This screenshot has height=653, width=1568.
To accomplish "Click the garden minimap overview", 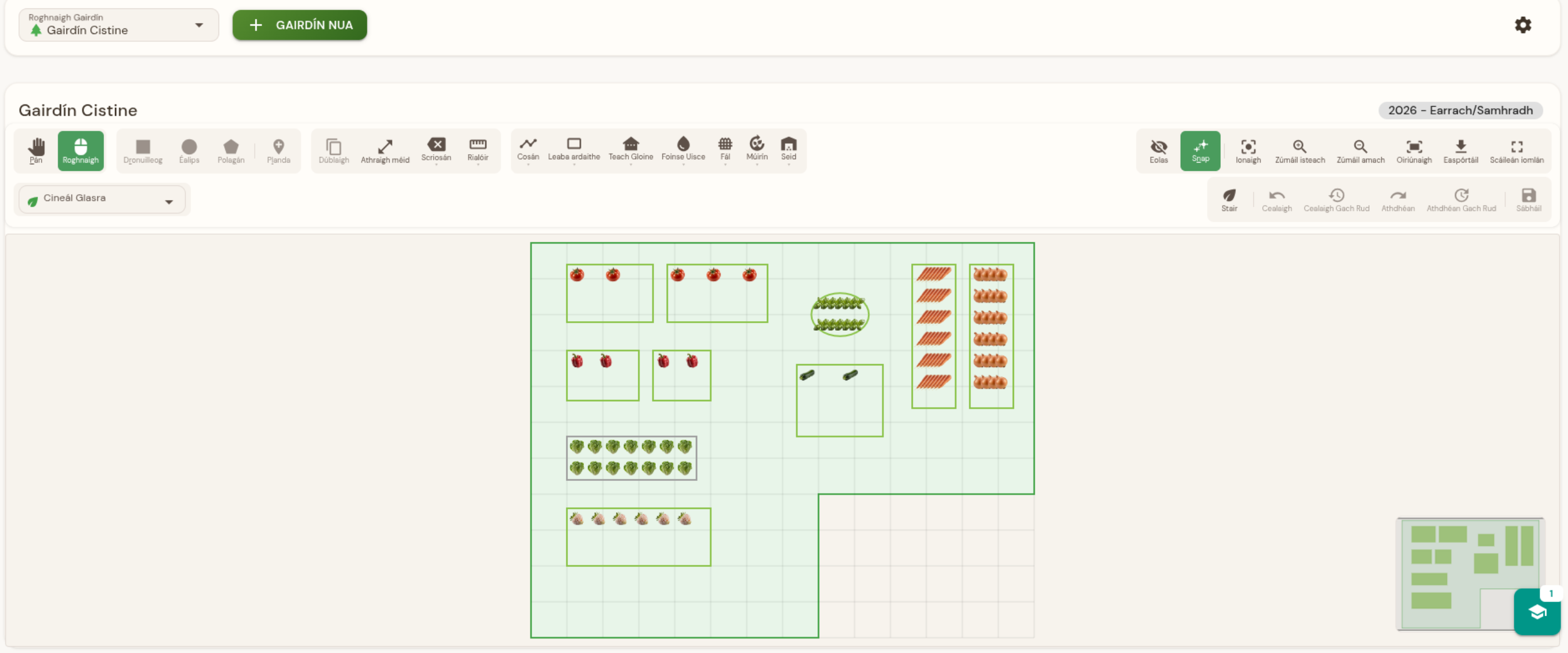I will pyautogui.click(x=1469, y=573).
